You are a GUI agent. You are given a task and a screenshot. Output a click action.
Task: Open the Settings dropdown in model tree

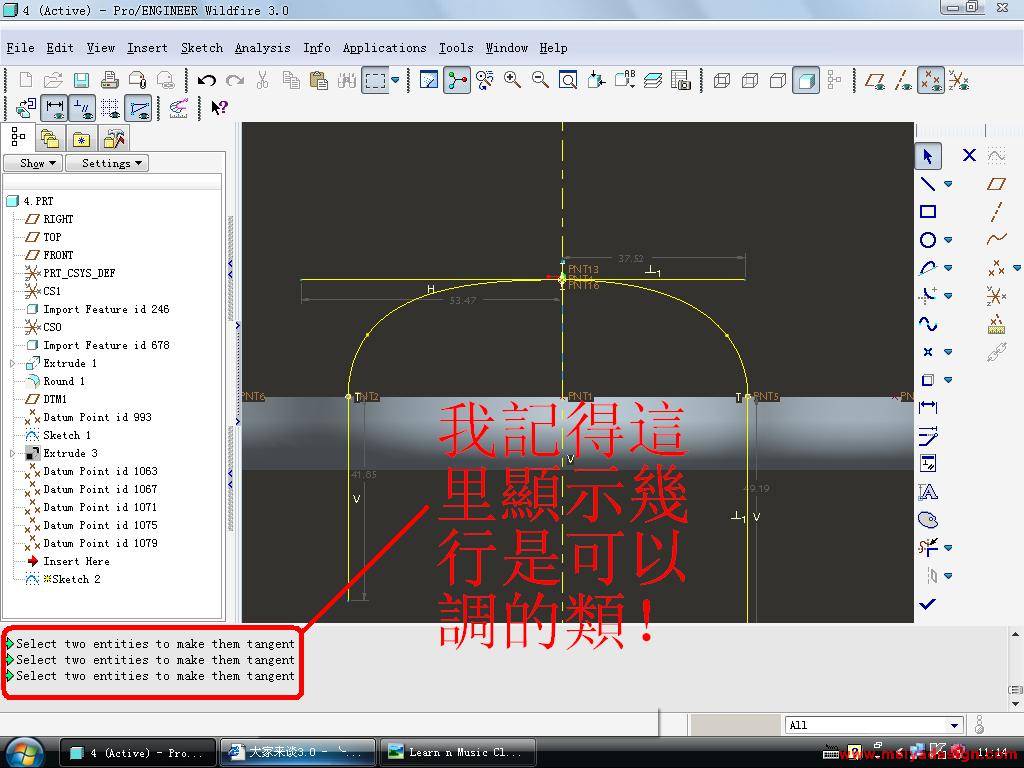coord(107,163)
